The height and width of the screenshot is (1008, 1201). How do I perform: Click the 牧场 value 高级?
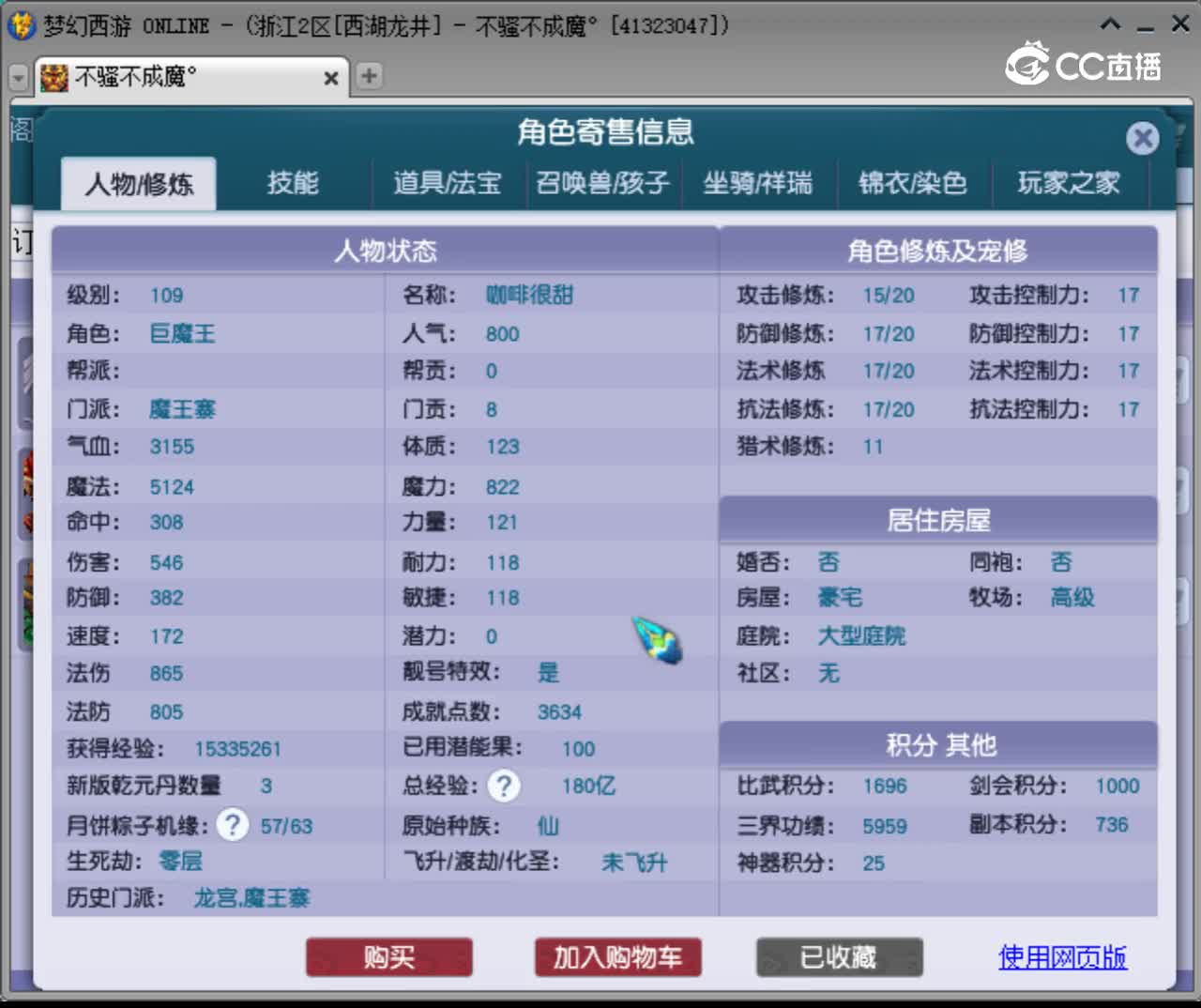click(x=1072, y=598)
